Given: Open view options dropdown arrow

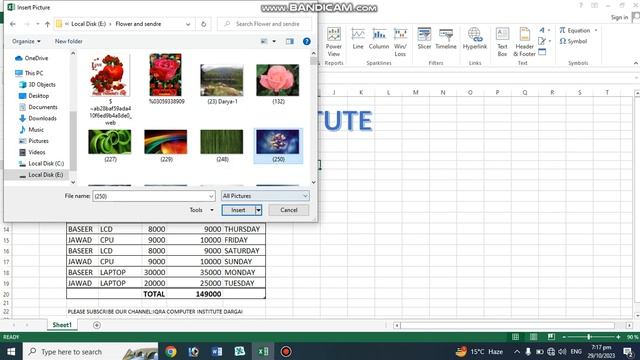Looking at the screenshot, I should click(x=274, y=41).
